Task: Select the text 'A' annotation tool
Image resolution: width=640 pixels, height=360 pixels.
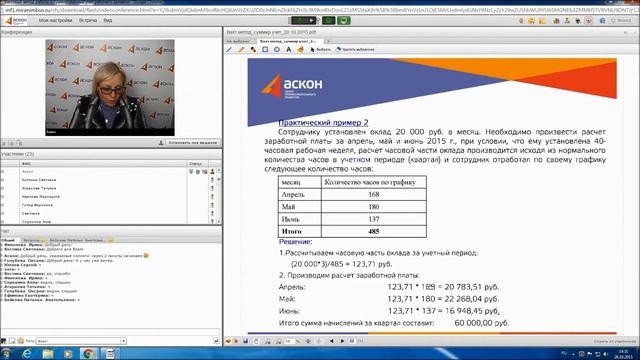Action: point(289,49)
